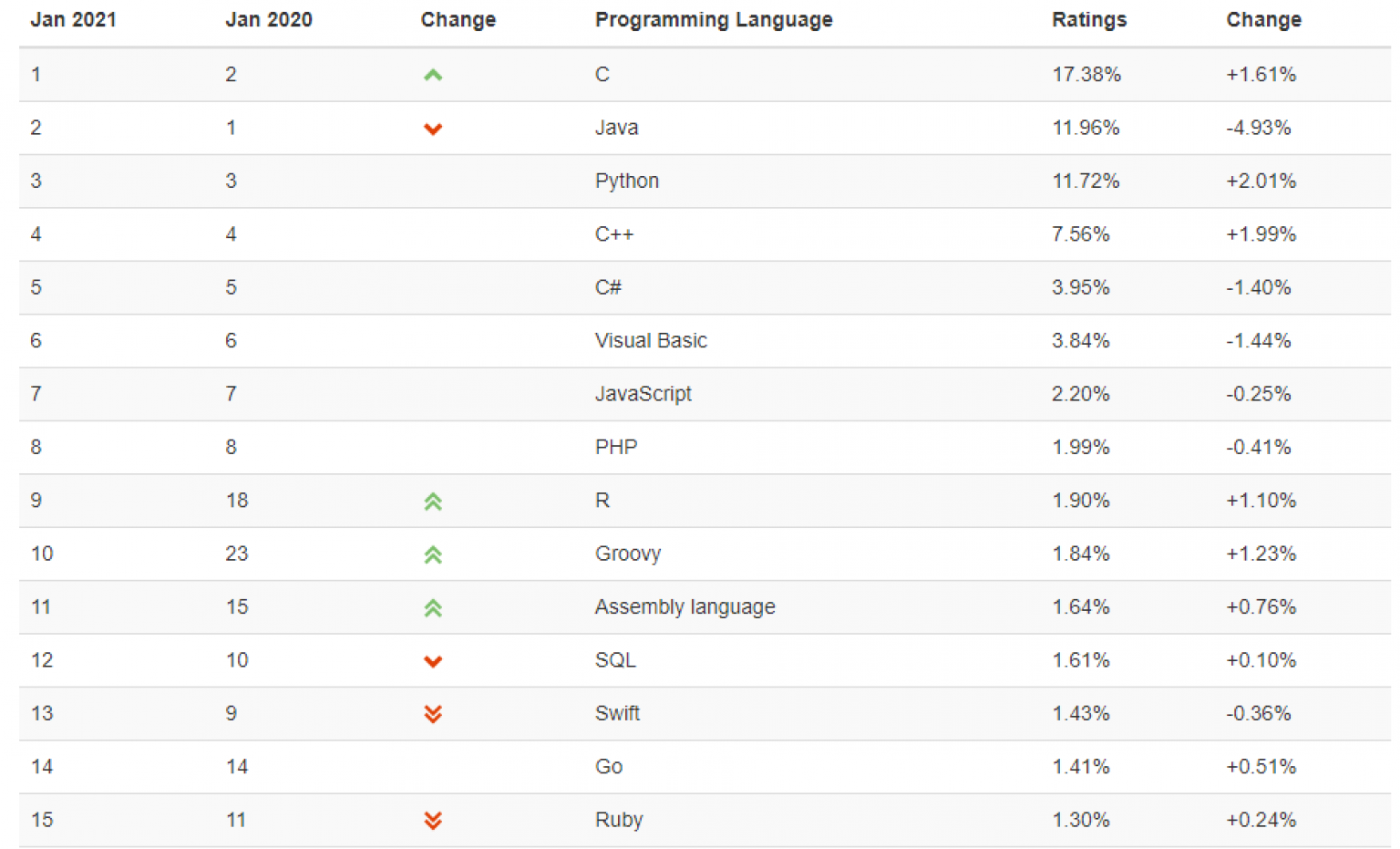The height and width of the screenshot is (849, 1400).
Task: Click the Jan 2020 column header
Action: [x=269, y=20]
